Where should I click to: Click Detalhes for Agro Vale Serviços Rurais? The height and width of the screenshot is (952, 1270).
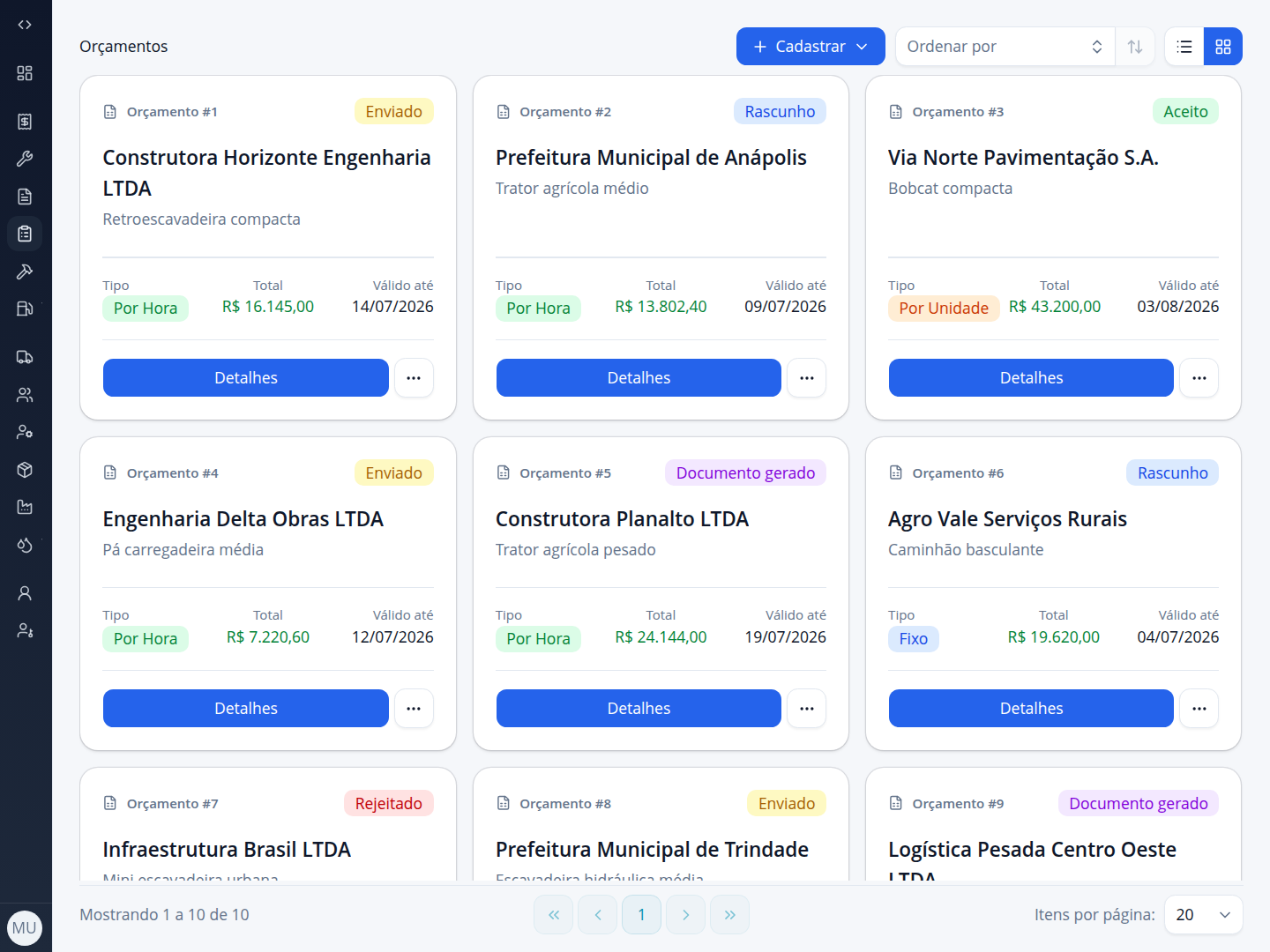[1031, 709]
